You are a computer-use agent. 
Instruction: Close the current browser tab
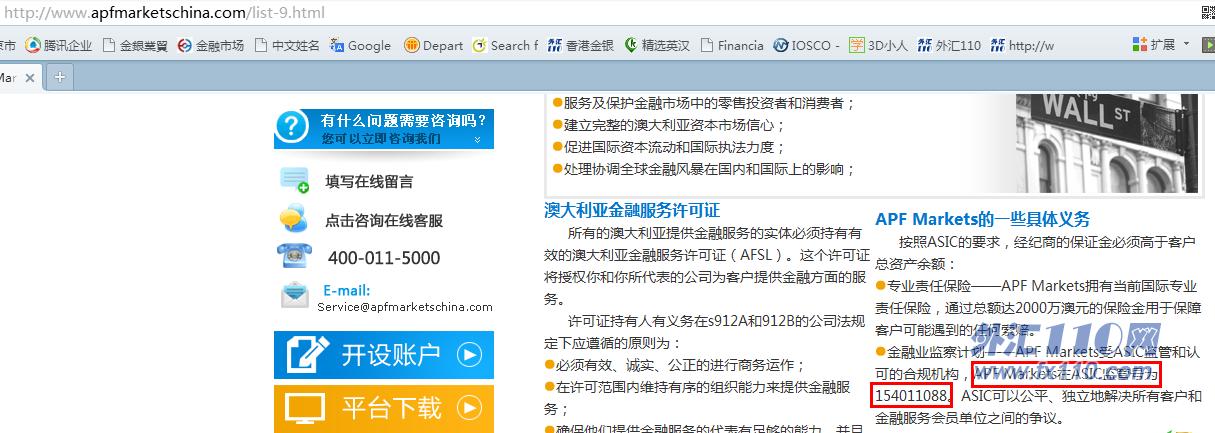click(x=29, y=77)
